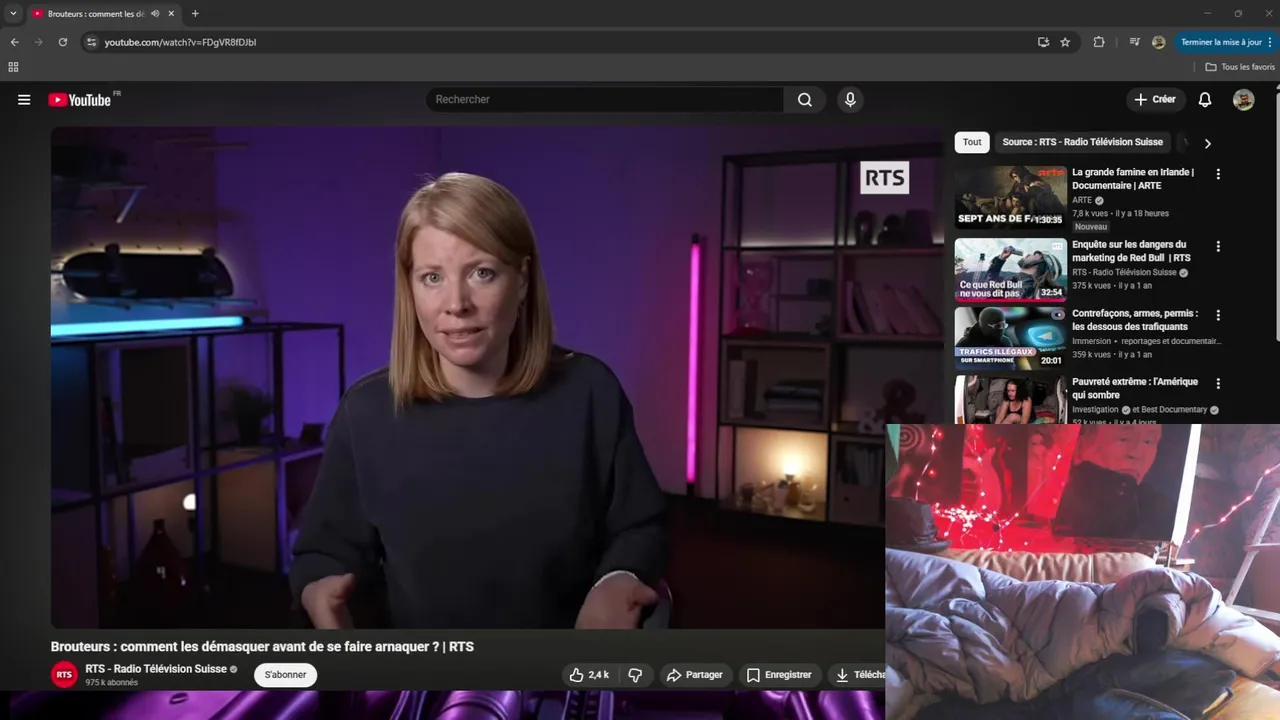Close the Brouteurs YouTube tab
The width and height of the screenshot is (1280, 720).
tap(172, 14)
